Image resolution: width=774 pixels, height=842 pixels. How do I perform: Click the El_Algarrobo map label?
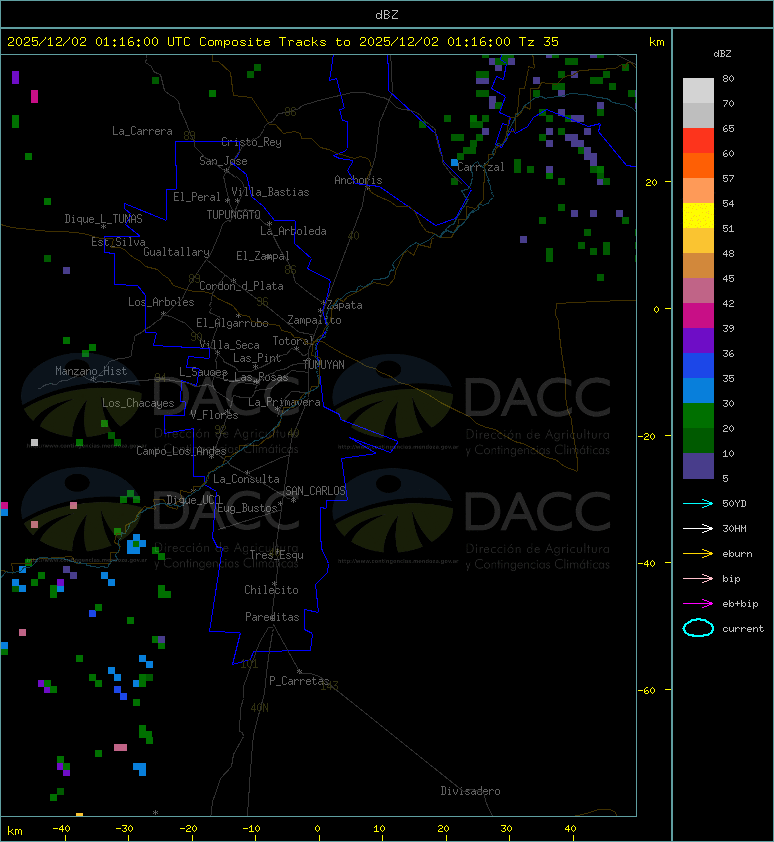tap(232, 323)
